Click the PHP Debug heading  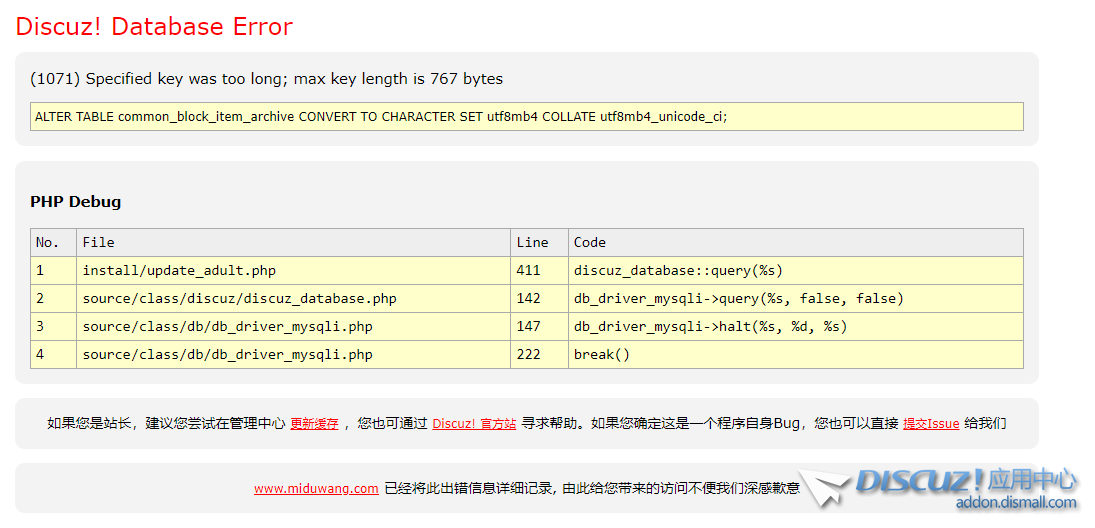tap(75, 202)
